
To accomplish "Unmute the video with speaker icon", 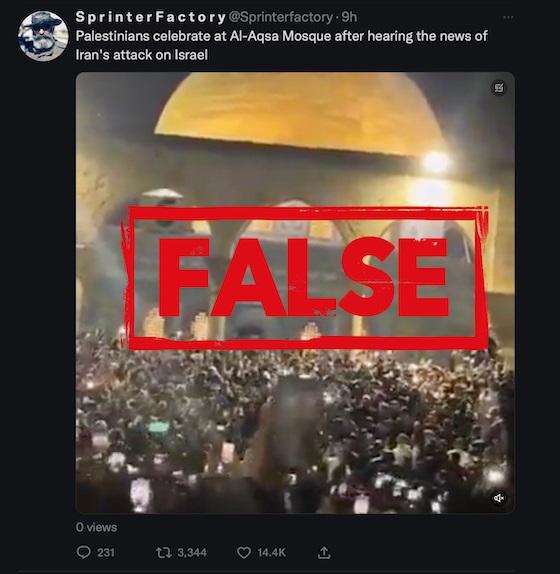I will 499,498.
